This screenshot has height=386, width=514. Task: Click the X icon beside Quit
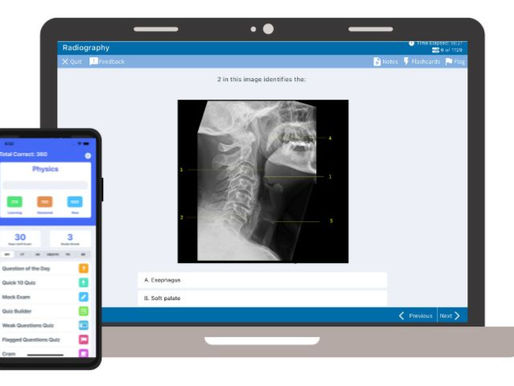pos(65,62)
